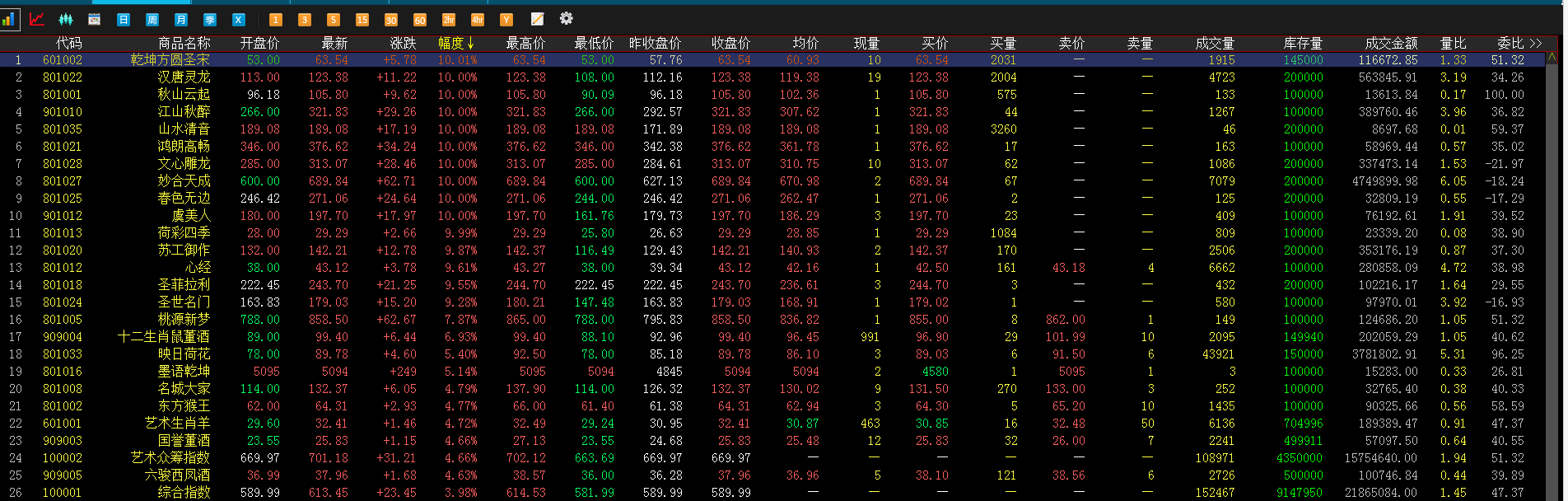Sort by the 最新 column header
Screen dimensions: 1568x501
tap(334, 43)
